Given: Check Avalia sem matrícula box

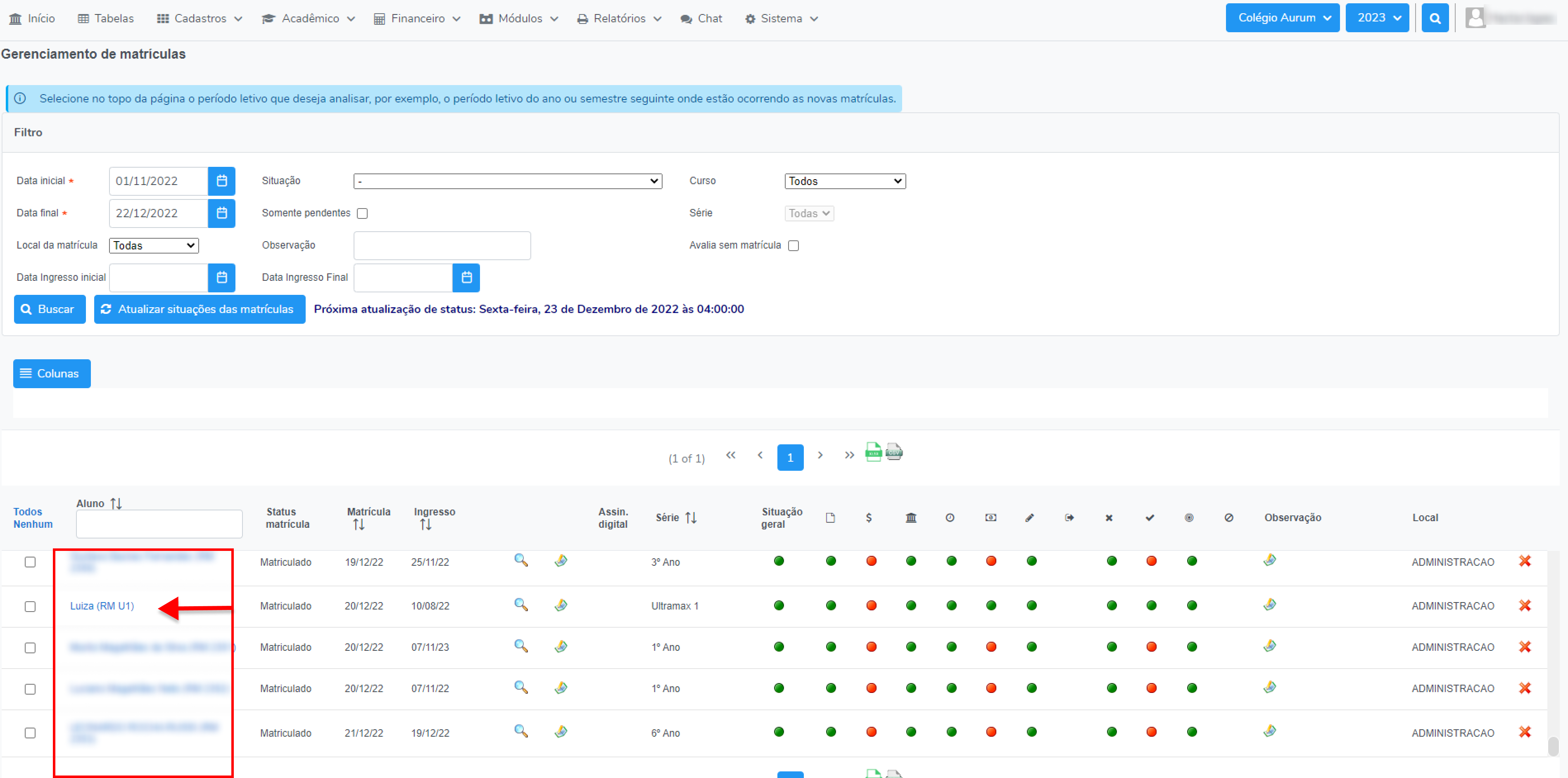Looking at the screenshot, I should pyautogui.click(x=793, y=245).
